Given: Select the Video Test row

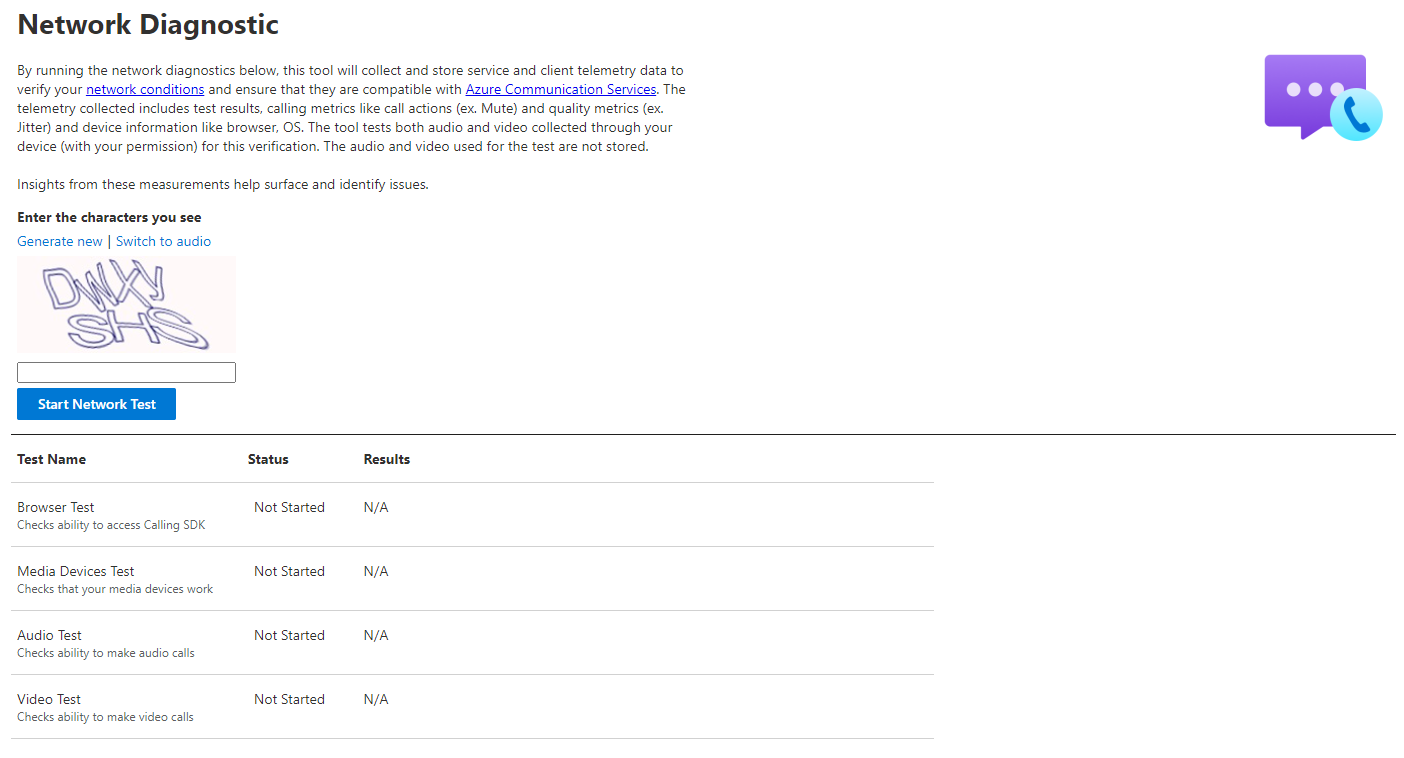Looking at the screenshot, I should (x=472, y=707).
